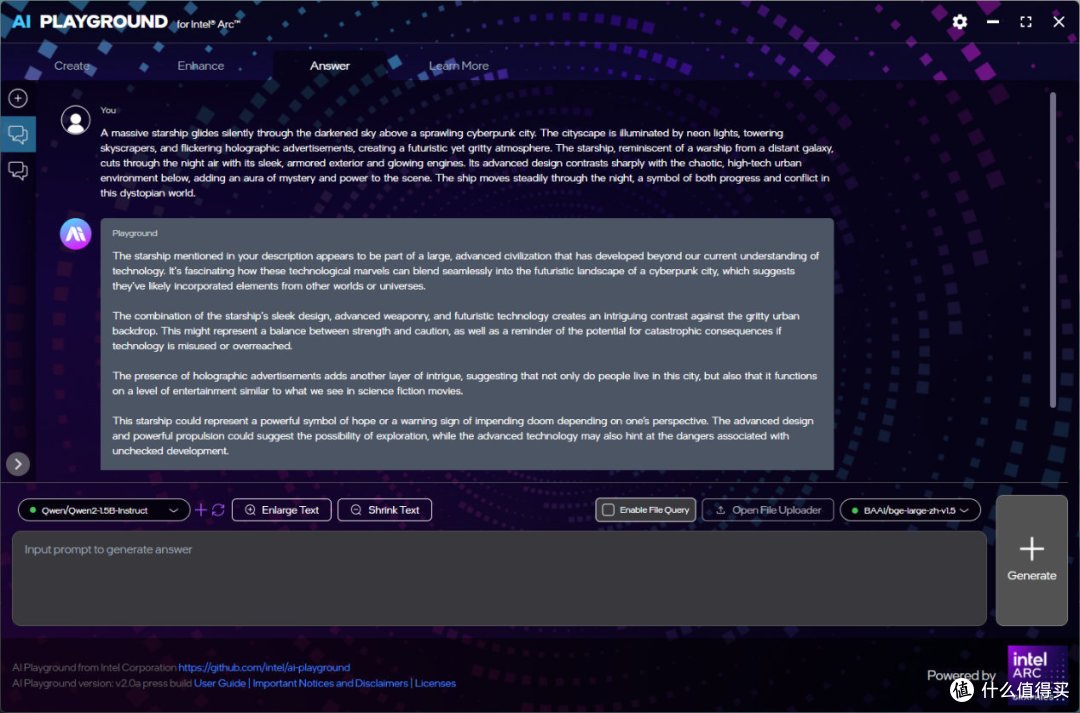This screenshot has width=1080, height=713.
Task: Open the Licenses link
Action: coord(435,683)
